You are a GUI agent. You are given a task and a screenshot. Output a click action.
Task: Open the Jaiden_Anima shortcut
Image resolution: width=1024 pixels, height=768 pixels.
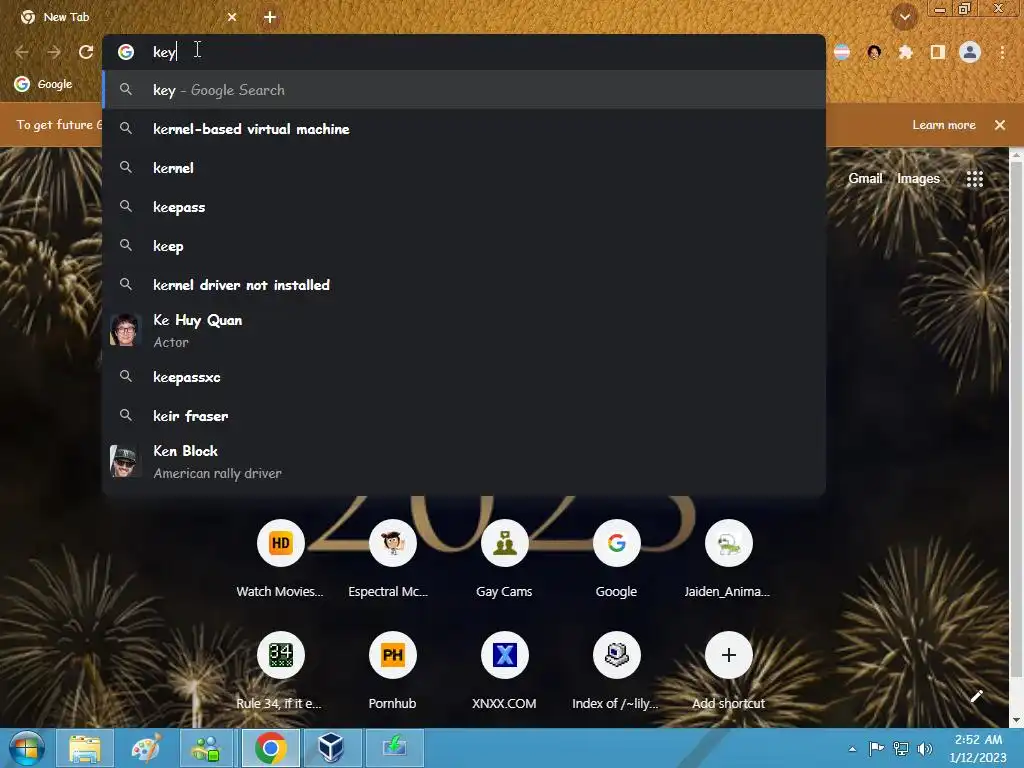[728, 558]
